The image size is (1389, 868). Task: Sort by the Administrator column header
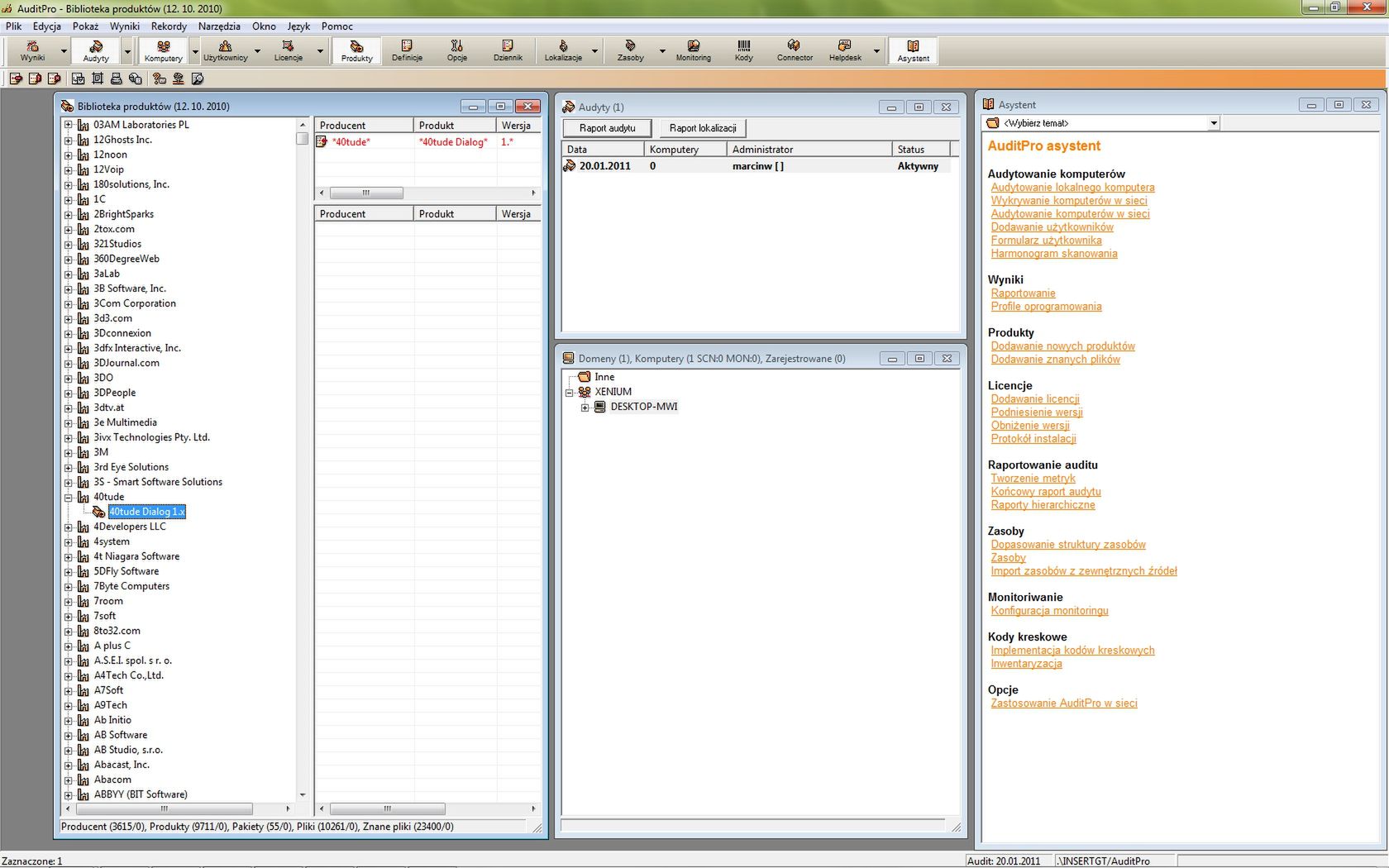pos(809,150)
